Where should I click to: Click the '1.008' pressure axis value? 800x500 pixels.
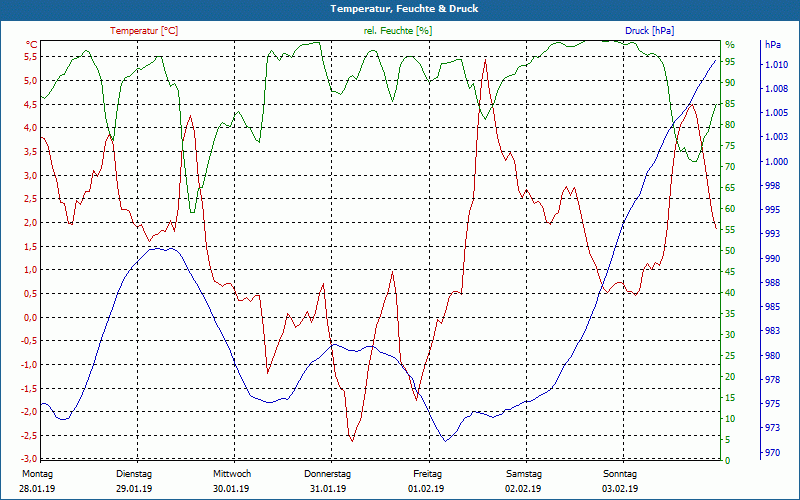(x=777, y=89)
